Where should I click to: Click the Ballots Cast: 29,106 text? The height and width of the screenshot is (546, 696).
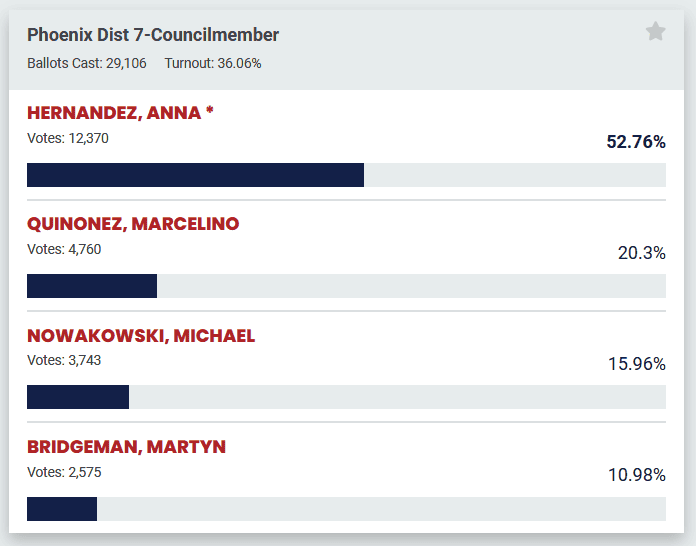click(87, 63)
